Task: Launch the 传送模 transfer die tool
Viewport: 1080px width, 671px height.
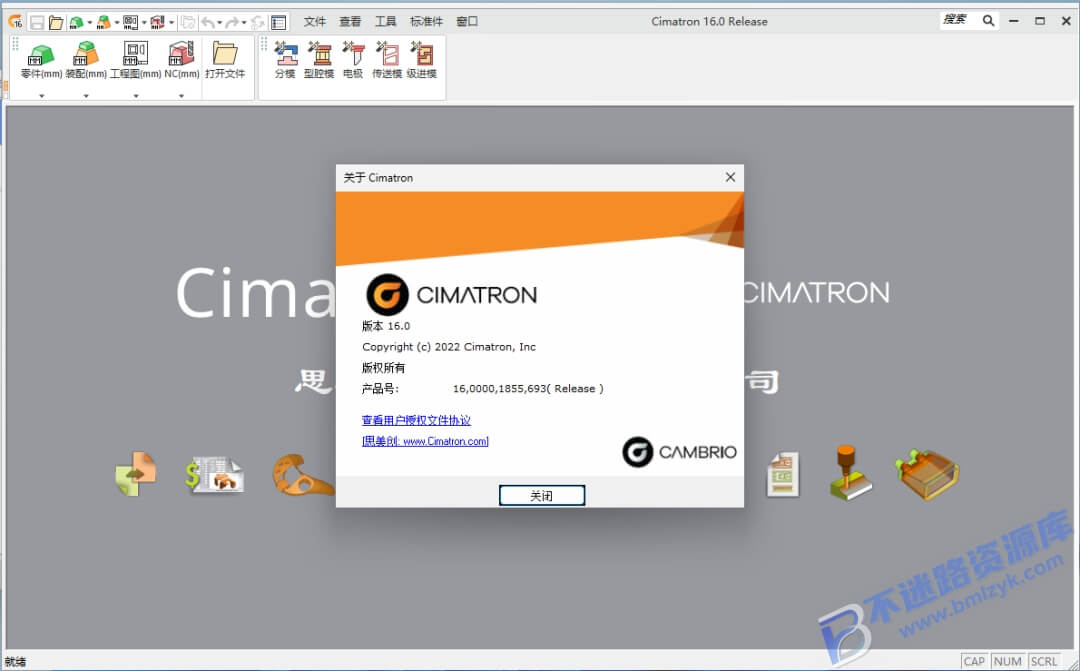Action: pyautogui.click(x=387, y=60)
